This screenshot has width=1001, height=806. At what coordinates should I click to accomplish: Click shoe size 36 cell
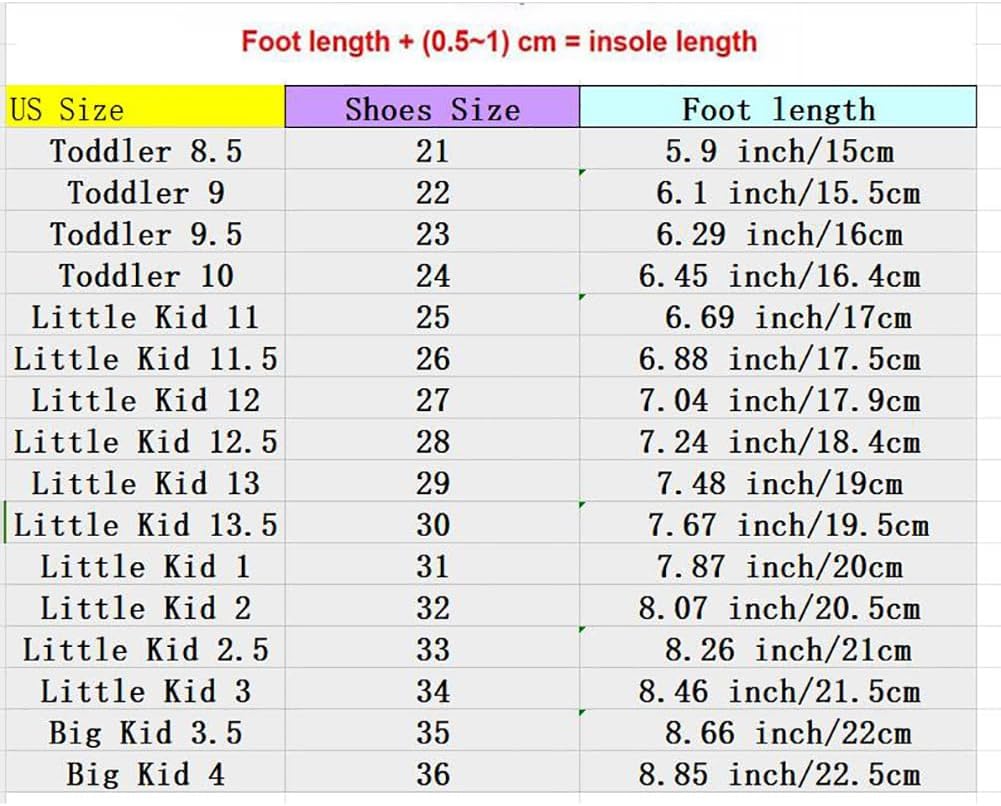(x=432, y=774)
